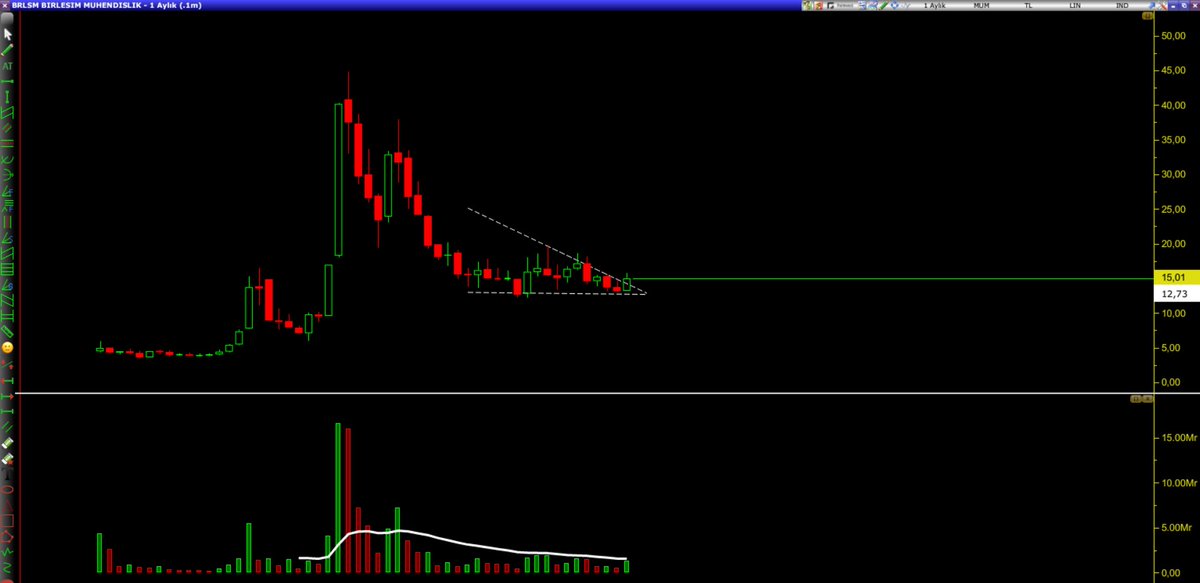Select the green pencil trend line tool
1200x583 pixels.
coord(7,49)
